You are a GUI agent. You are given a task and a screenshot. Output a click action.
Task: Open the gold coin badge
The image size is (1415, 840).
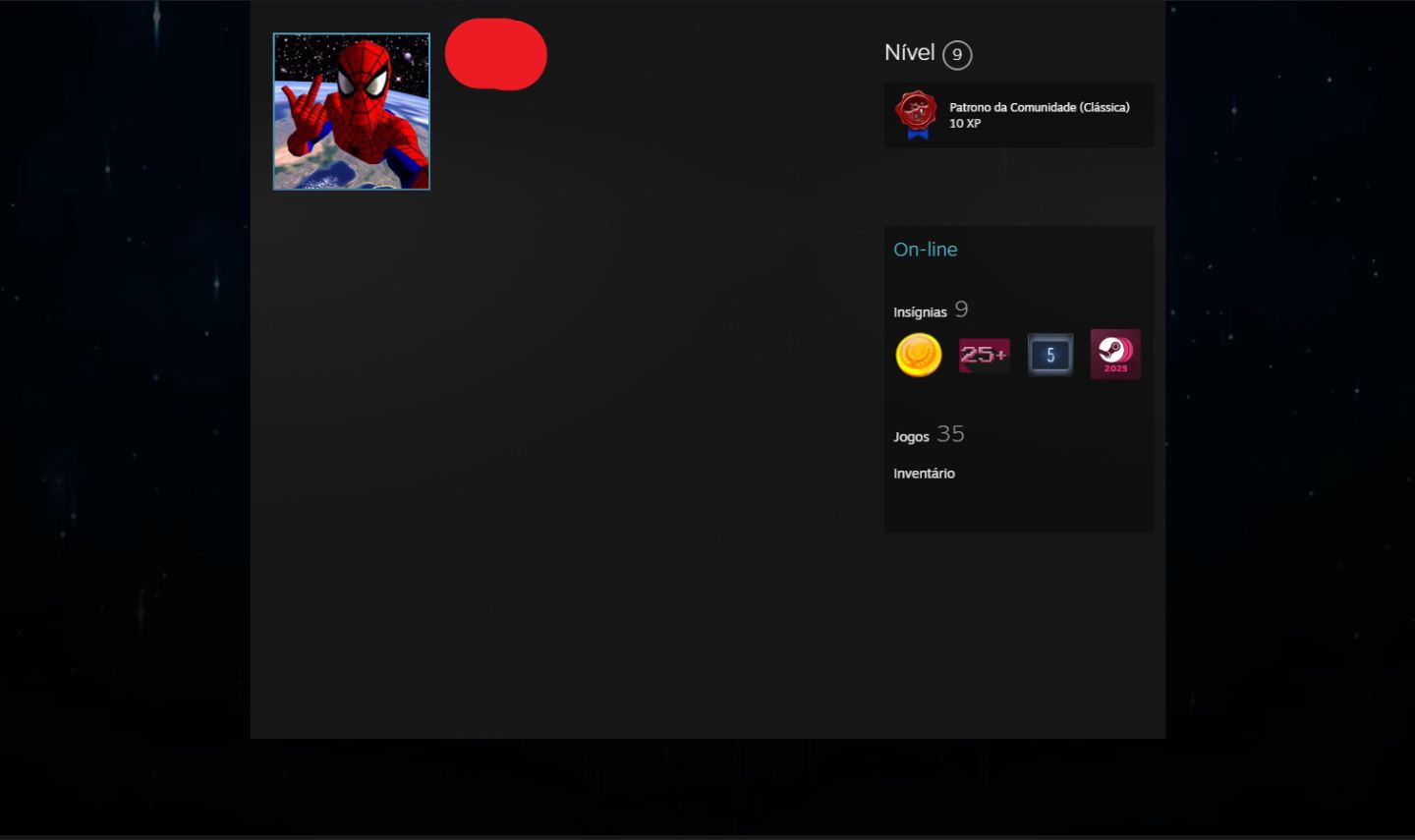pos(919,355)
